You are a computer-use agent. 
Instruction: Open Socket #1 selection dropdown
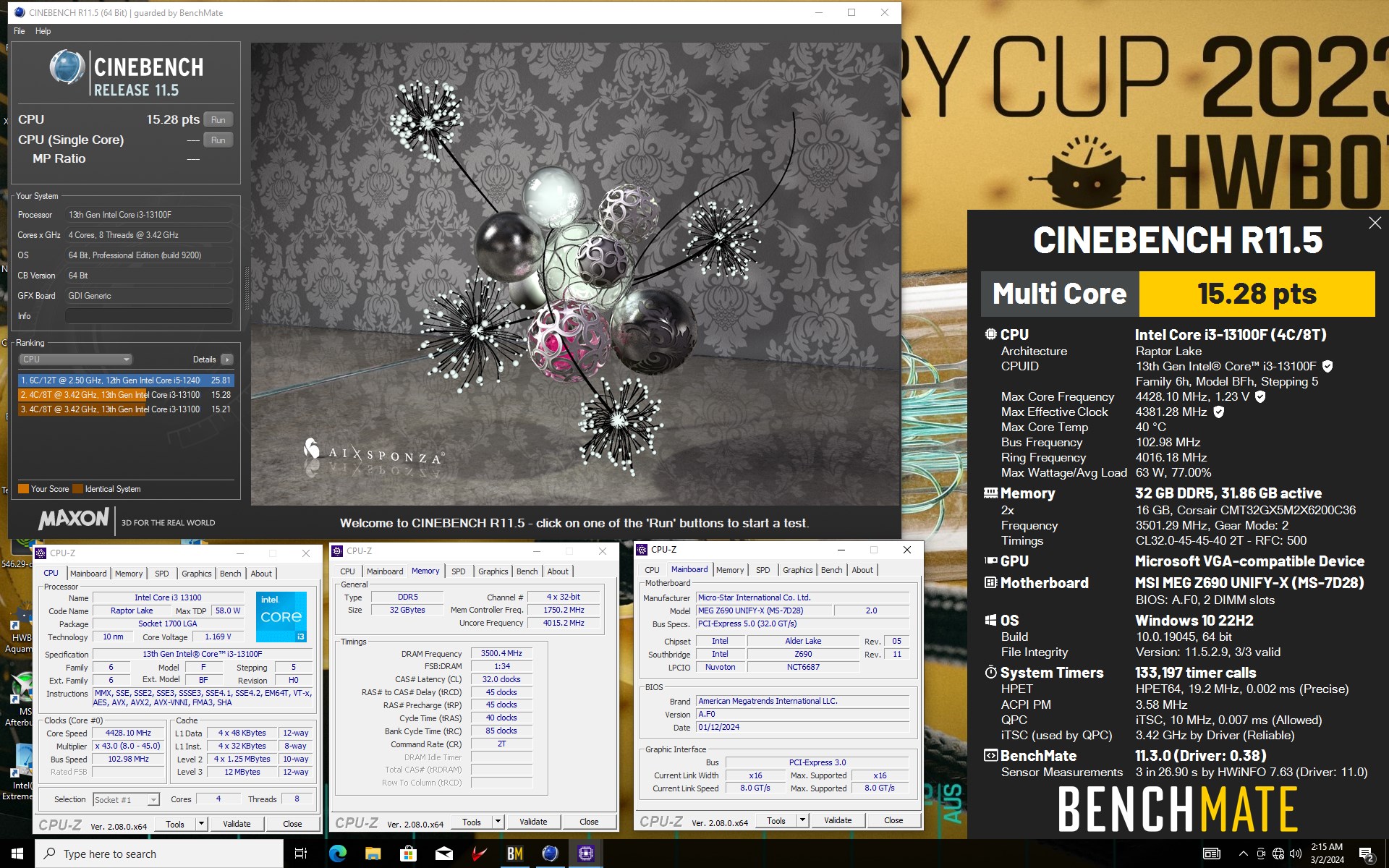pyautogui.click(x=126, y=799)
